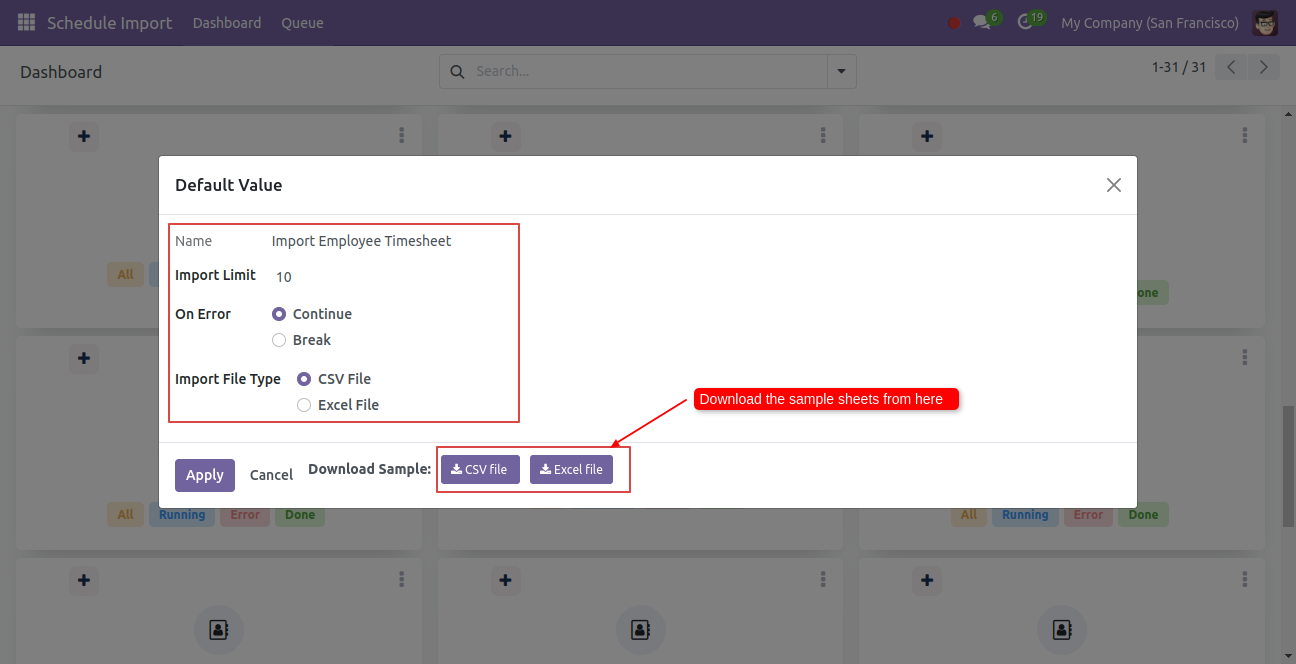Click the Schedule Import app title

click(x=110, y=22)
